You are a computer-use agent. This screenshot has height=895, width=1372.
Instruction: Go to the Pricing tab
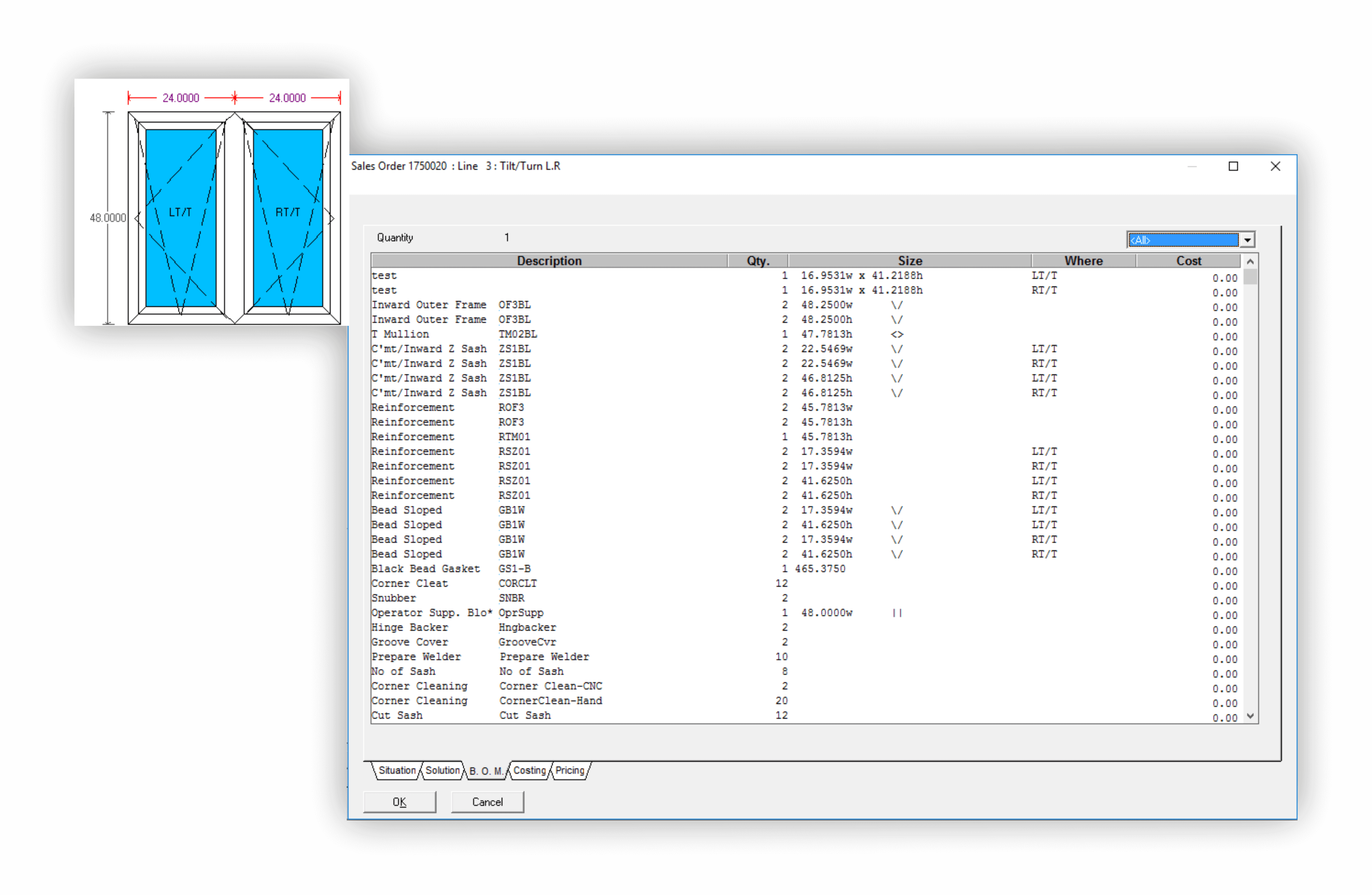[569, 770]
